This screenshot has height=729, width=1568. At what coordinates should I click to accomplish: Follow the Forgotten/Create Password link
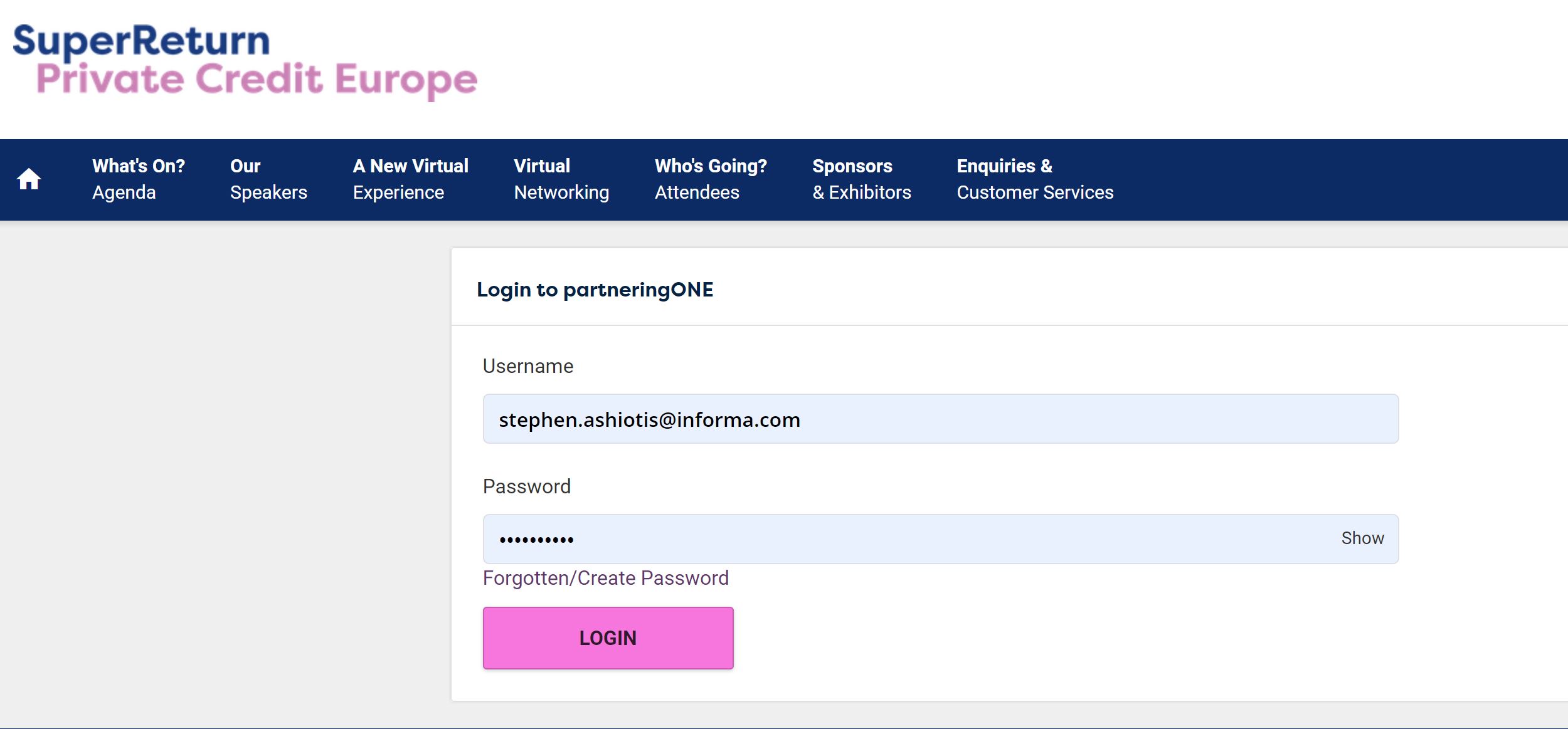(605, 578)
